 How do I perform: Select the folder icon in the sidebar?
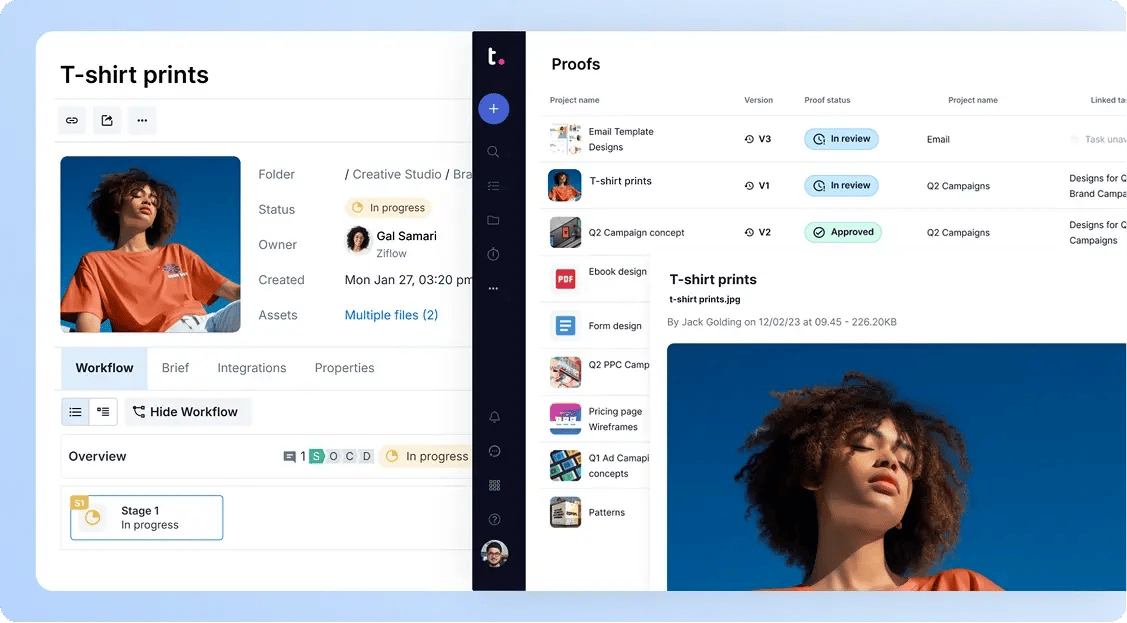[494, 220]
